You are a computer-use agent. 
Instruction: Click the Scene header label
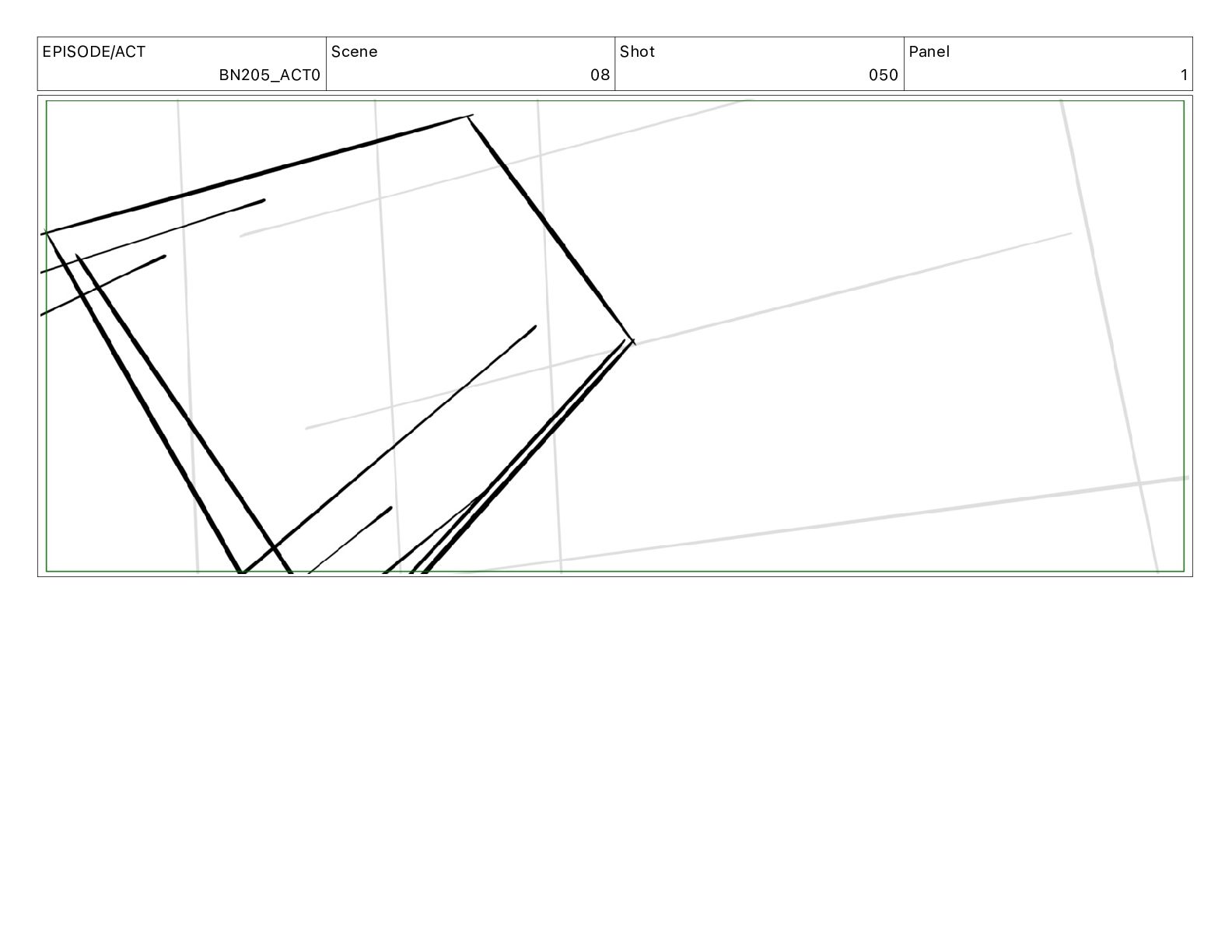click(355, 52)
